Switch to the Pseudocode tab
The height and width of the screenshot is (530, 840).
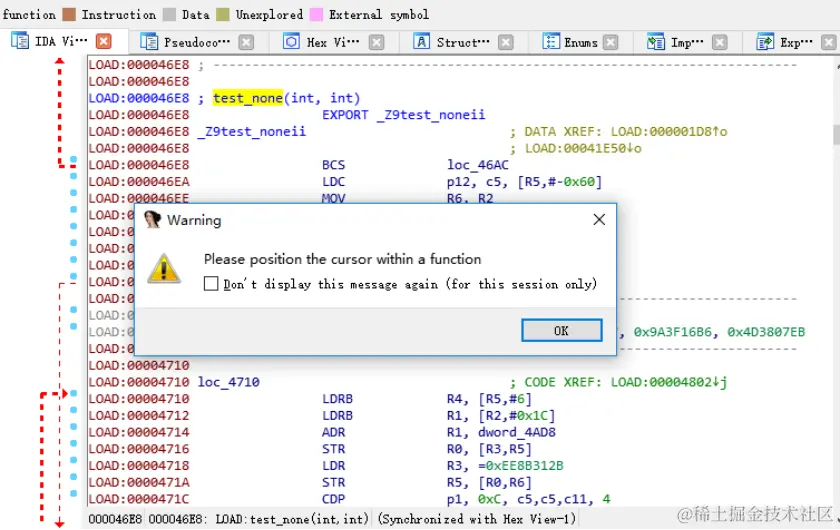[197, 42]
